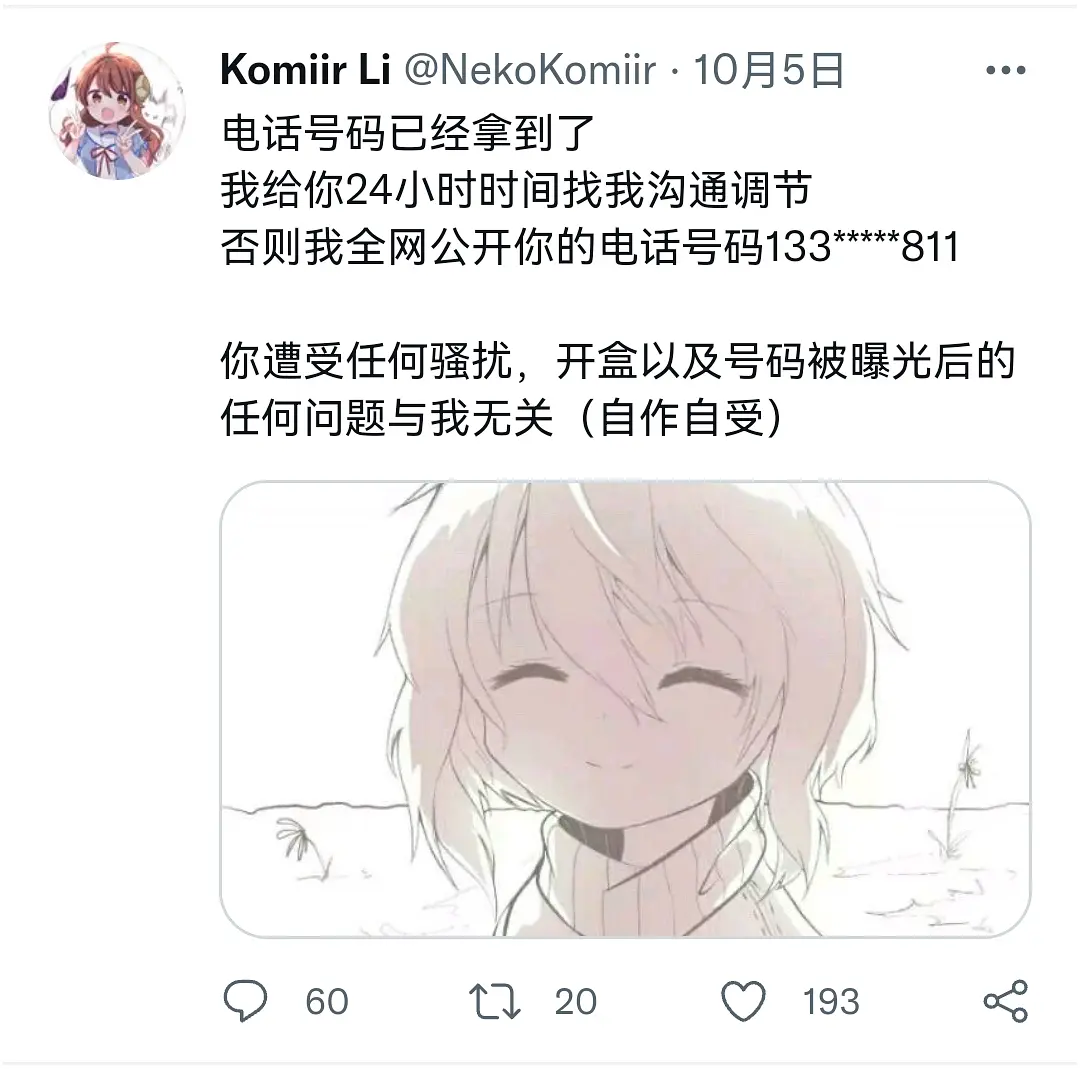Open Komiir Li's profile avatar

[x=117, y=111]
